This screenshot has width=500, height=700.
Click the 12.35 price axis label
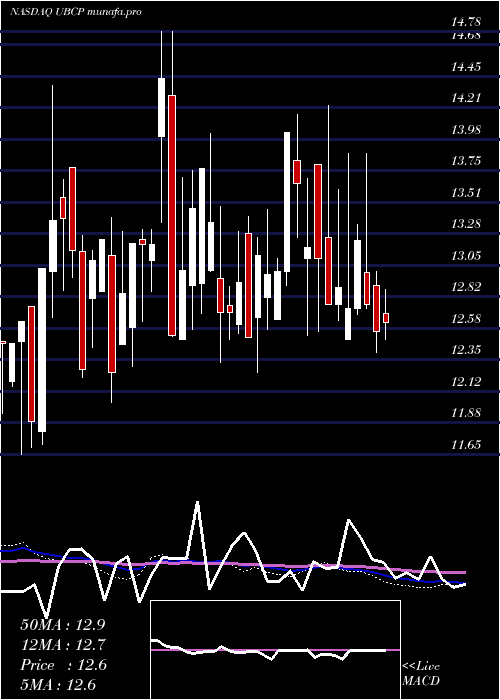(x=466, y=350)
